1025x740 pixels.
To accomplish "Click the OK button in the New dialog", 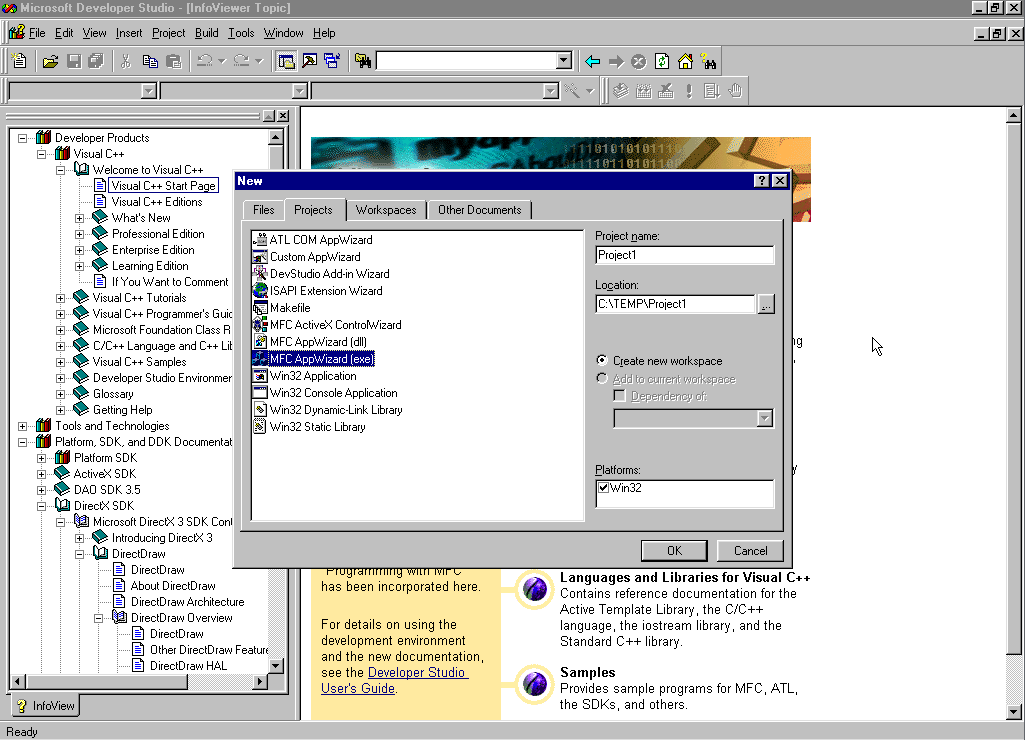I will click(673, 550).
